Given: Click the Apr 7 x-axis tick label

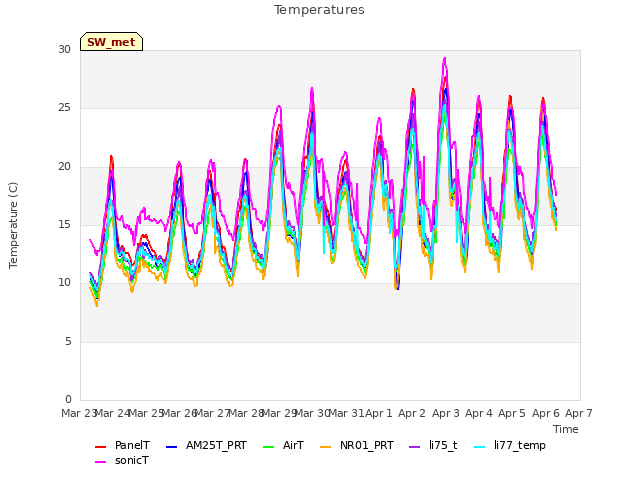Looking at the screenshot, I should click(579, 413).
